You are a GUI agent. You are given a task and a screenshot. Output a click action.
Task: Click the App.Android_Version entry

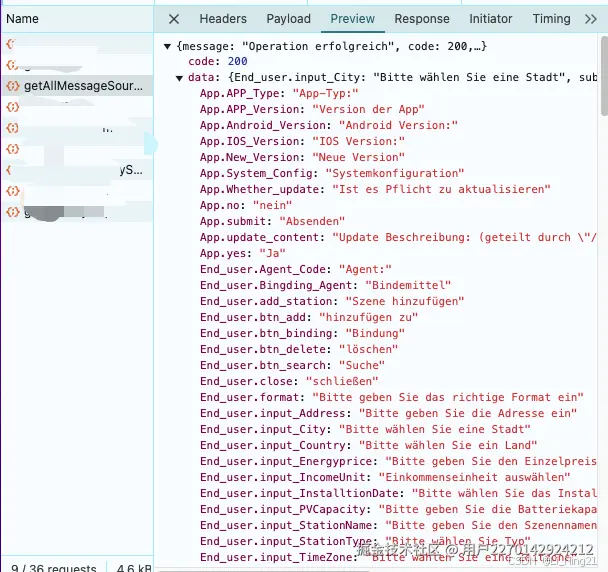click(x=329, y=125)
